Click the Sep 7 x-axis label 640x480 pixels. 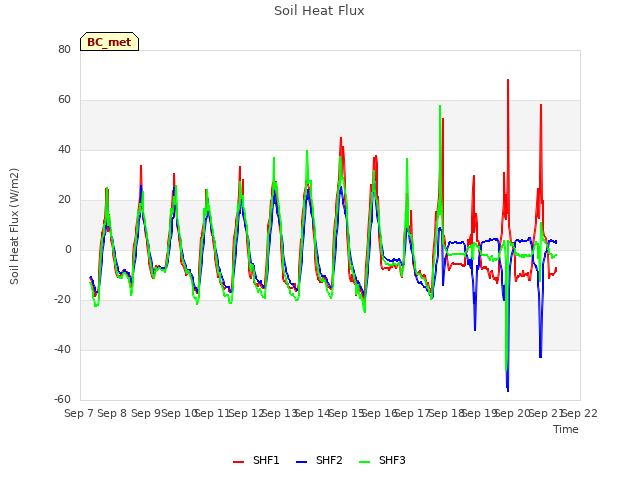[x=79, y=413]
